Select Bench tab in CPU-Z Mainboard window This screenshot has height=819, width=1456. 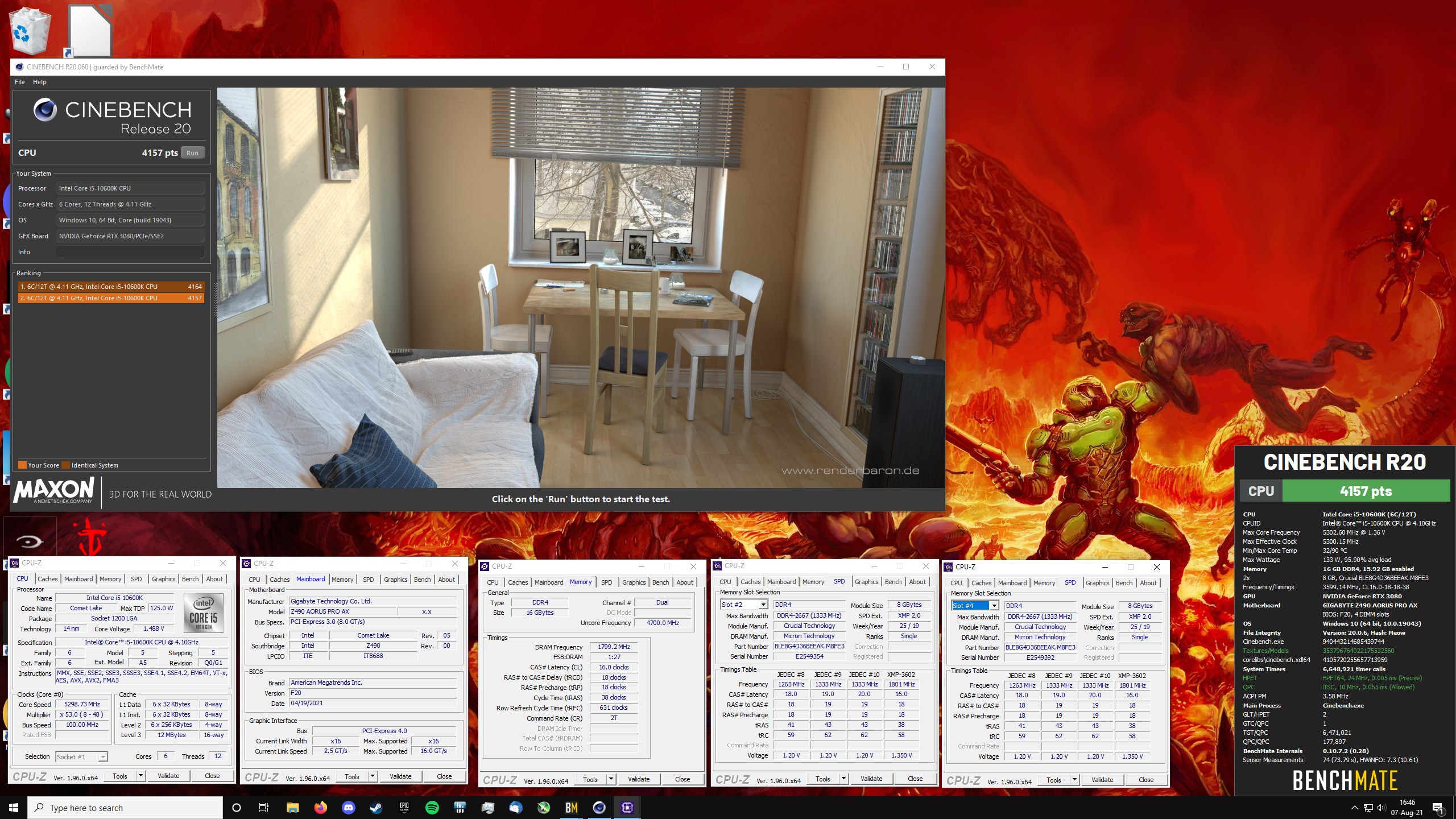tap(422, 580)
